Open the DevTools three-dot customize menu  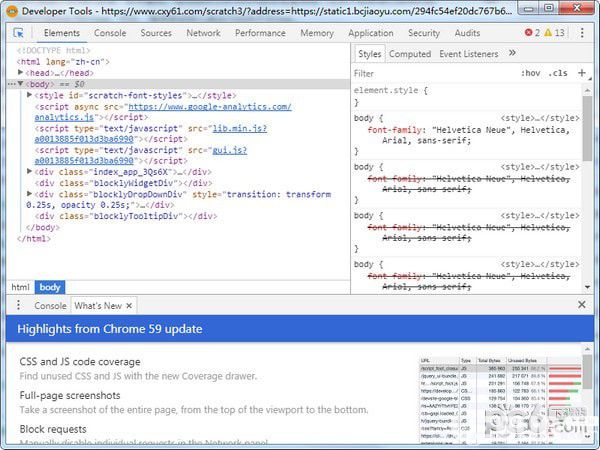click(x=582, y=33)
